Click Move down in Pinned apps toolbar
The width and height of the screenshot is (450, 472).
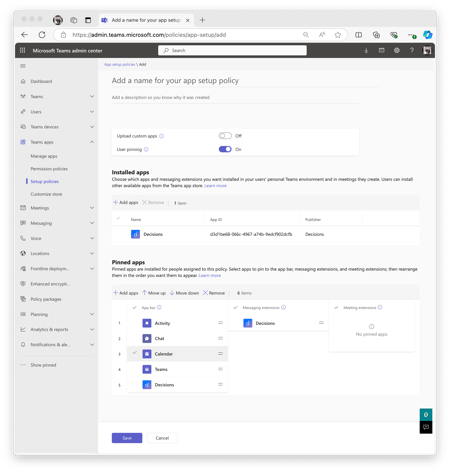pyautogui.click(x=184, y=293)
